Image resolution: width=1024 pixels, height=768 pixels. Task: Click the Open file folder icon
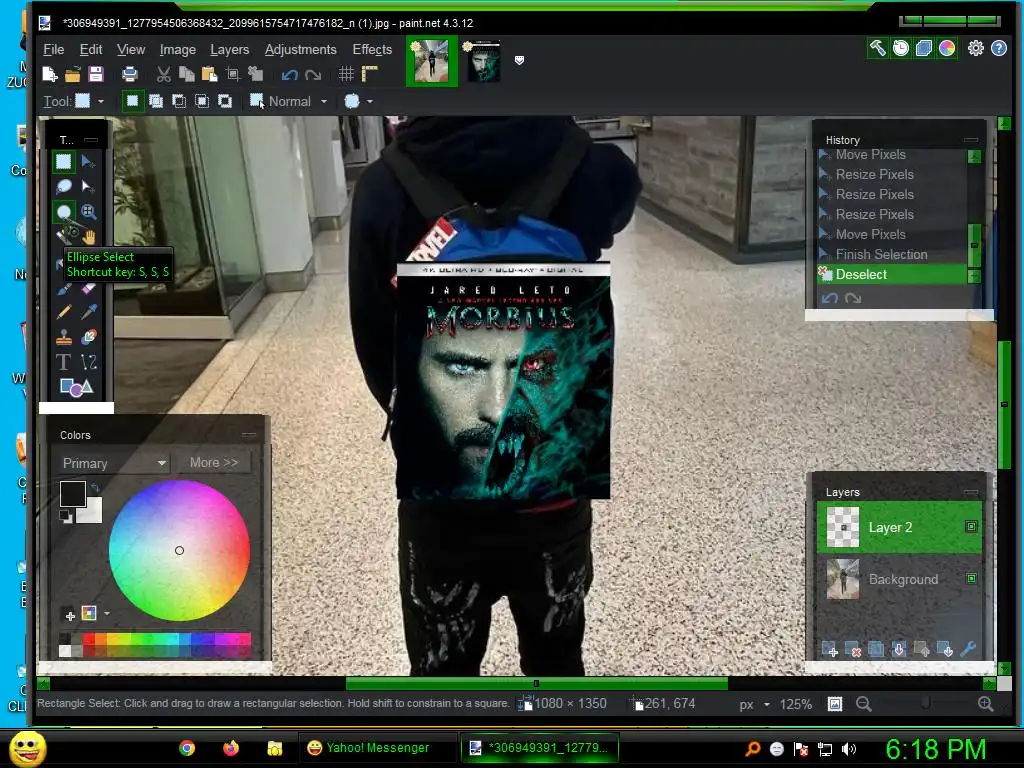click(x=72, y=74)
